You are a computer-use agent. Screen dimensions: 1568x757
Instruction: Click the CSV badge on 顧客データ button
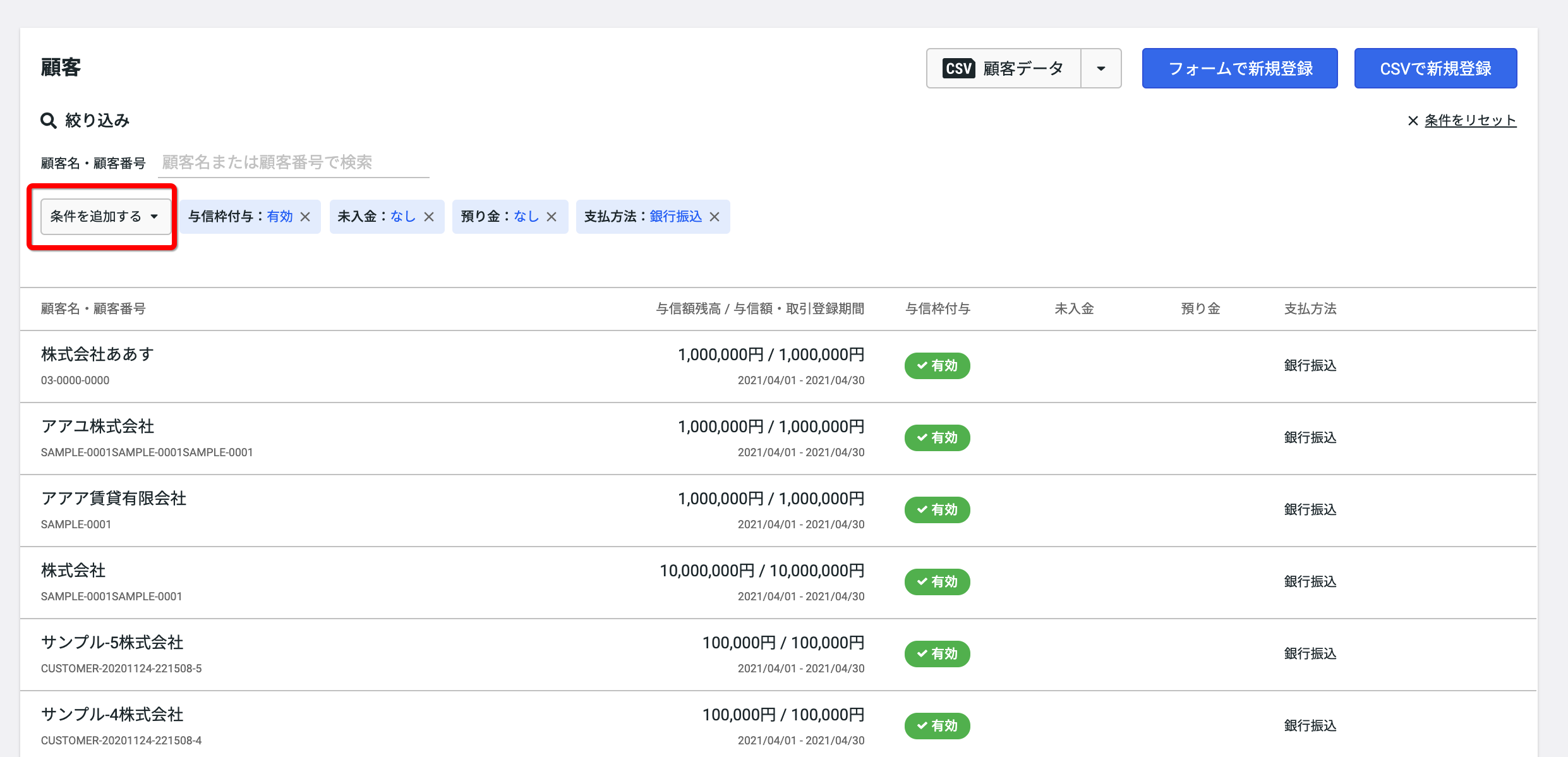pyautogui.click(x=958, y=68)
